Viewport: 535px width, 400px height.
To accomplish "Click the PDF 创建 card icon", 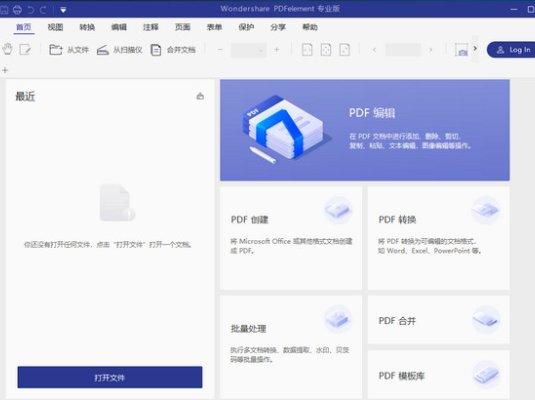I will (338, 210).
